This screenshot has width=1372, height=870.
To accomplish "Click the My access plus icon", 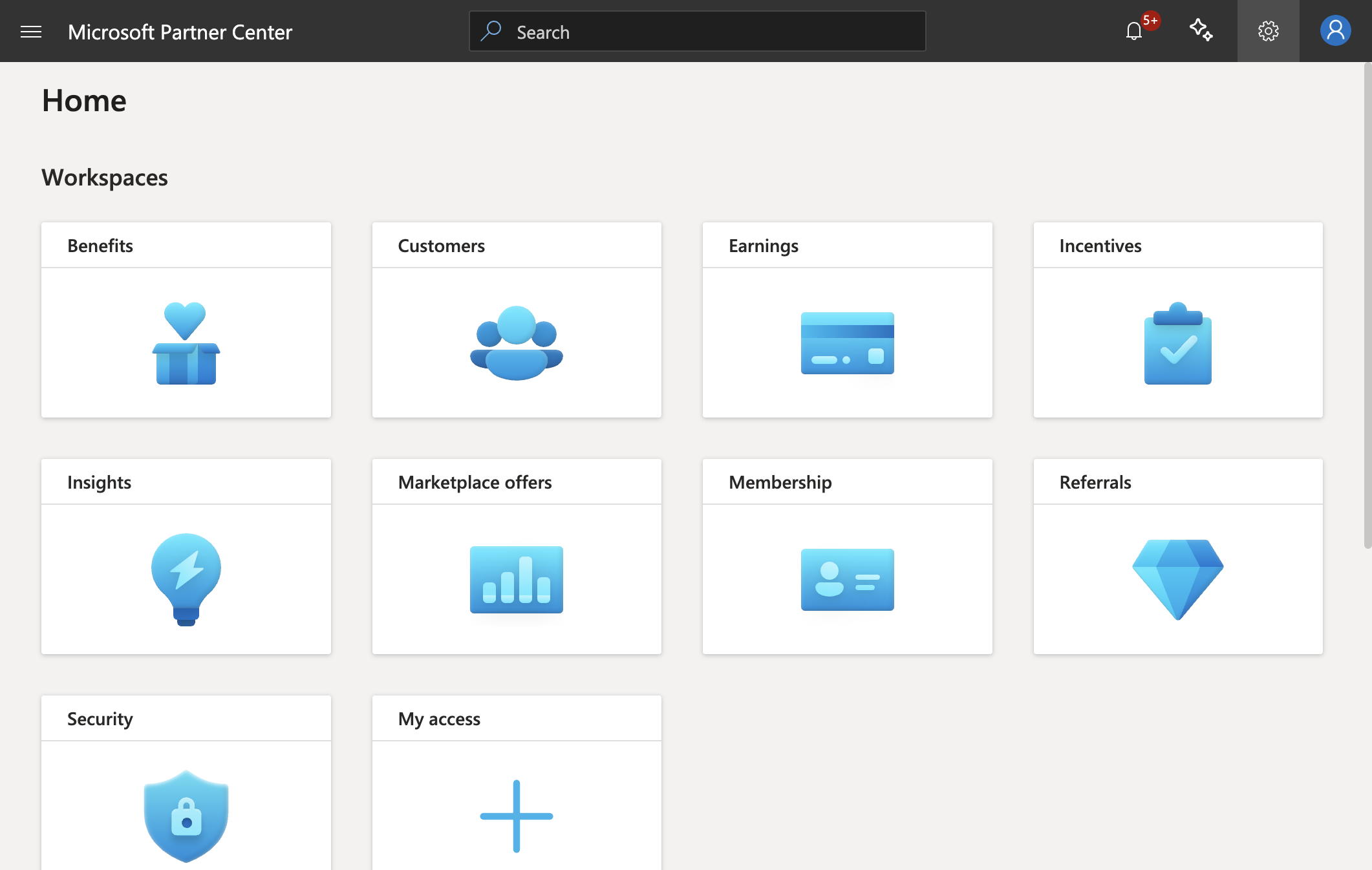I will coord(517,816).
